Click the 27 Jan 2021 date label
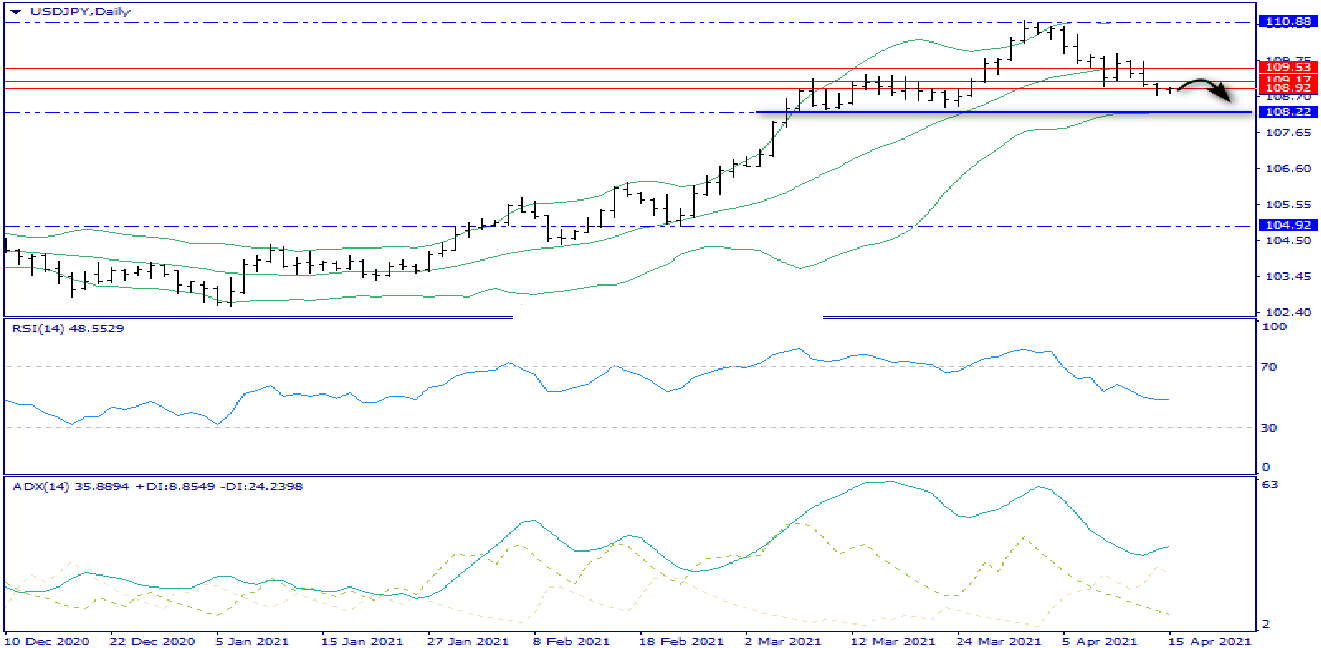The width and height of the screenshot is (1321, 648). [469, 639]
